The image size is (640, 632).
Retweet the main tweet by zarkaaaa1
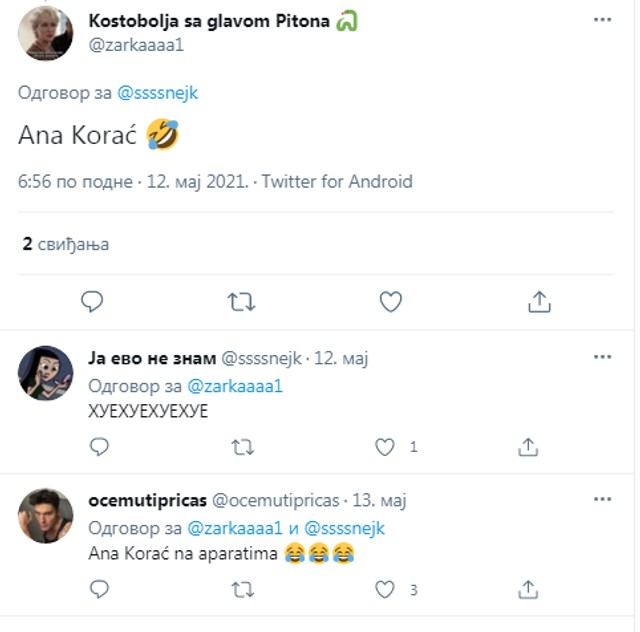coord(241,301)
